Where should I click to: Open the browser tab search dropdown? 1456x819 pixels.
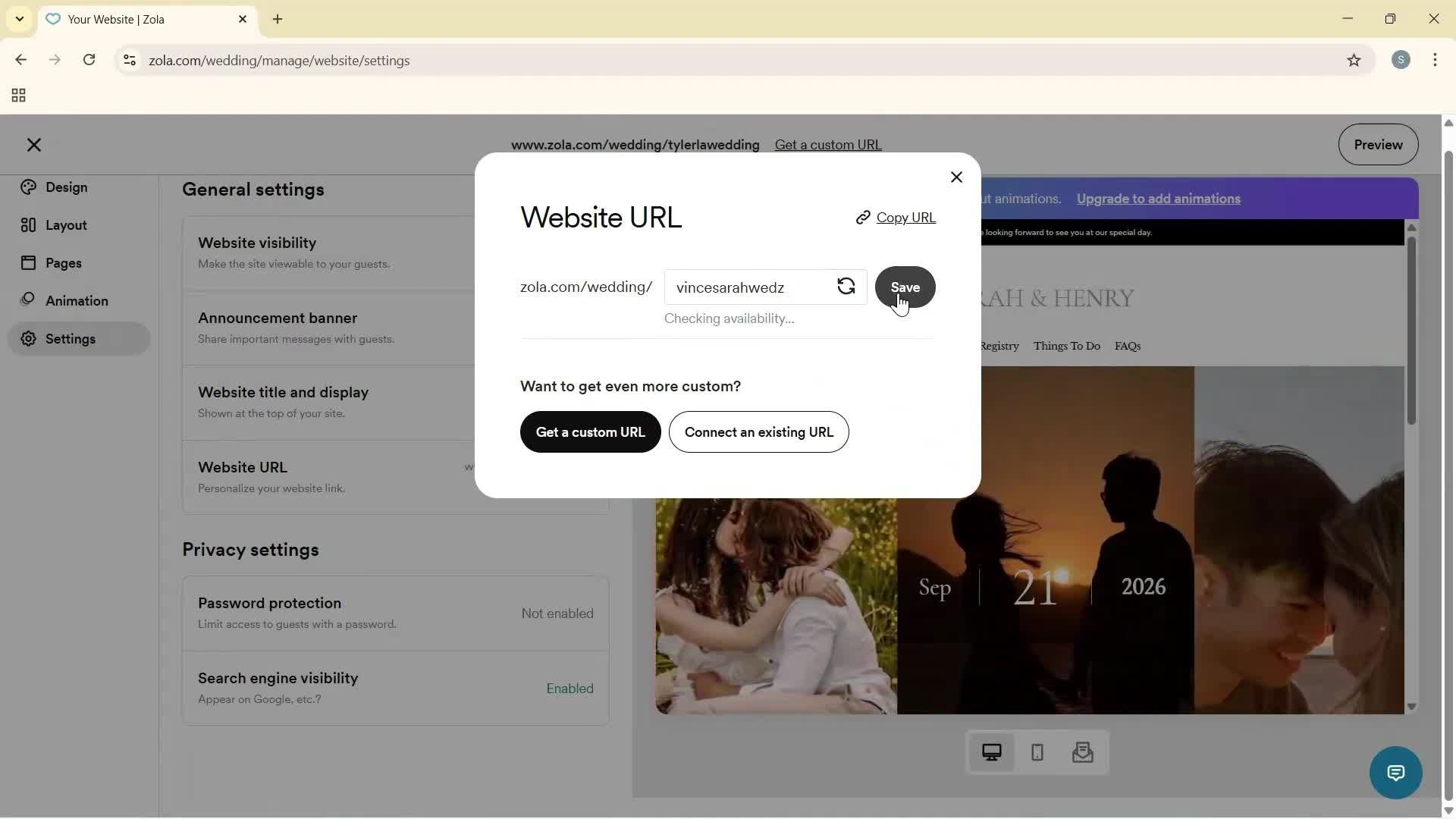click(19, 19)
